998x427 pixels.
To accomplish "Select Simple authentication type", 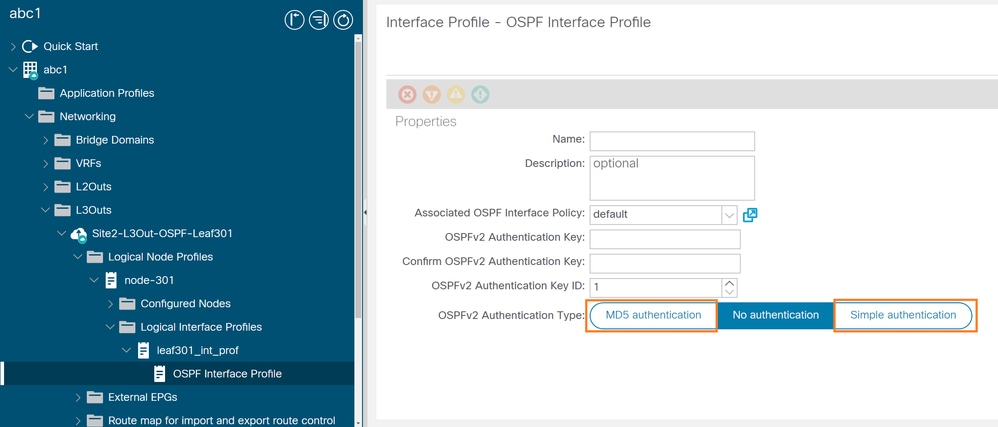I will [903, 315].
